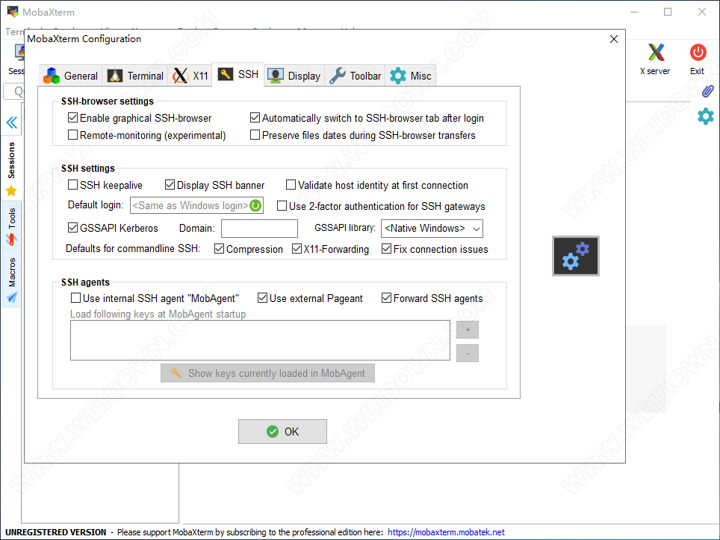Click the X server icon
The image size is (720, 540).
click(x=655, y=55)
